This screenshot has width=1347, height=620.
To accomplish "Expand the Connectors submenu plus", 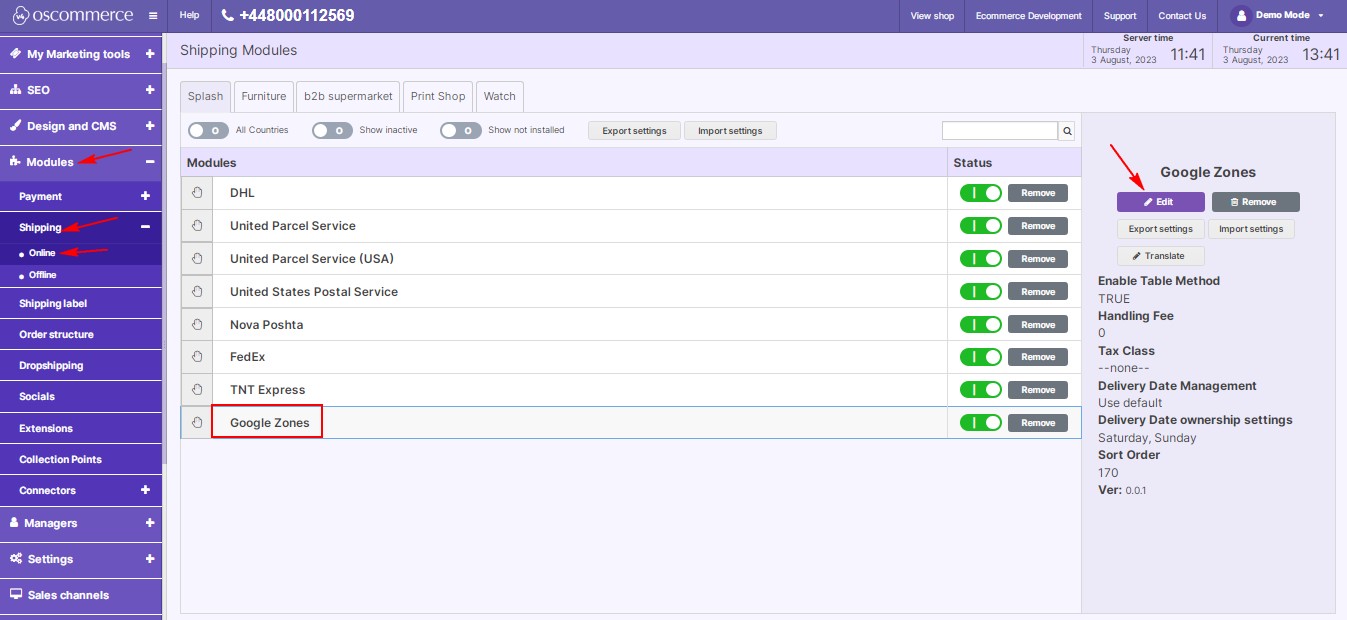I will coord(145,490).
